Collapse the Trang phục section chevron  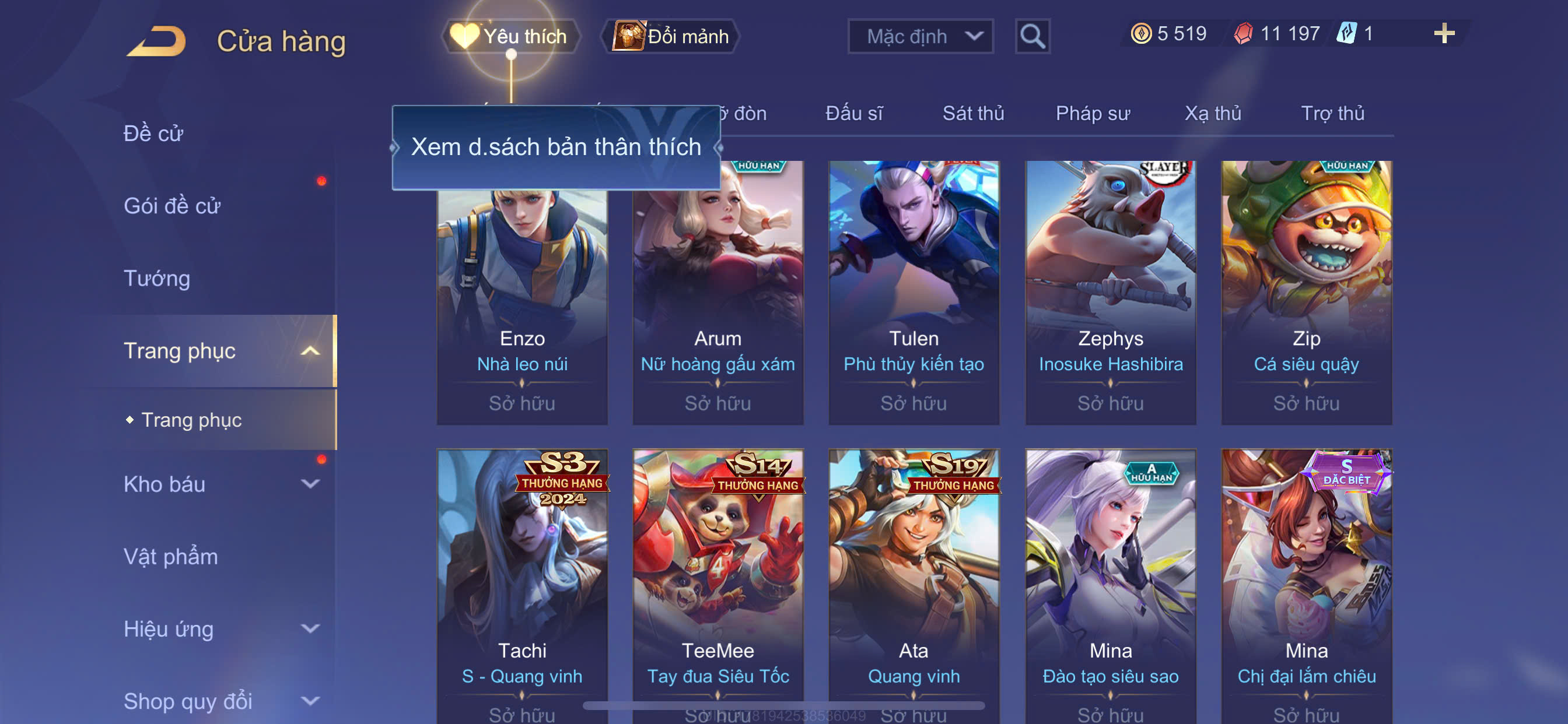coord(310,350)
